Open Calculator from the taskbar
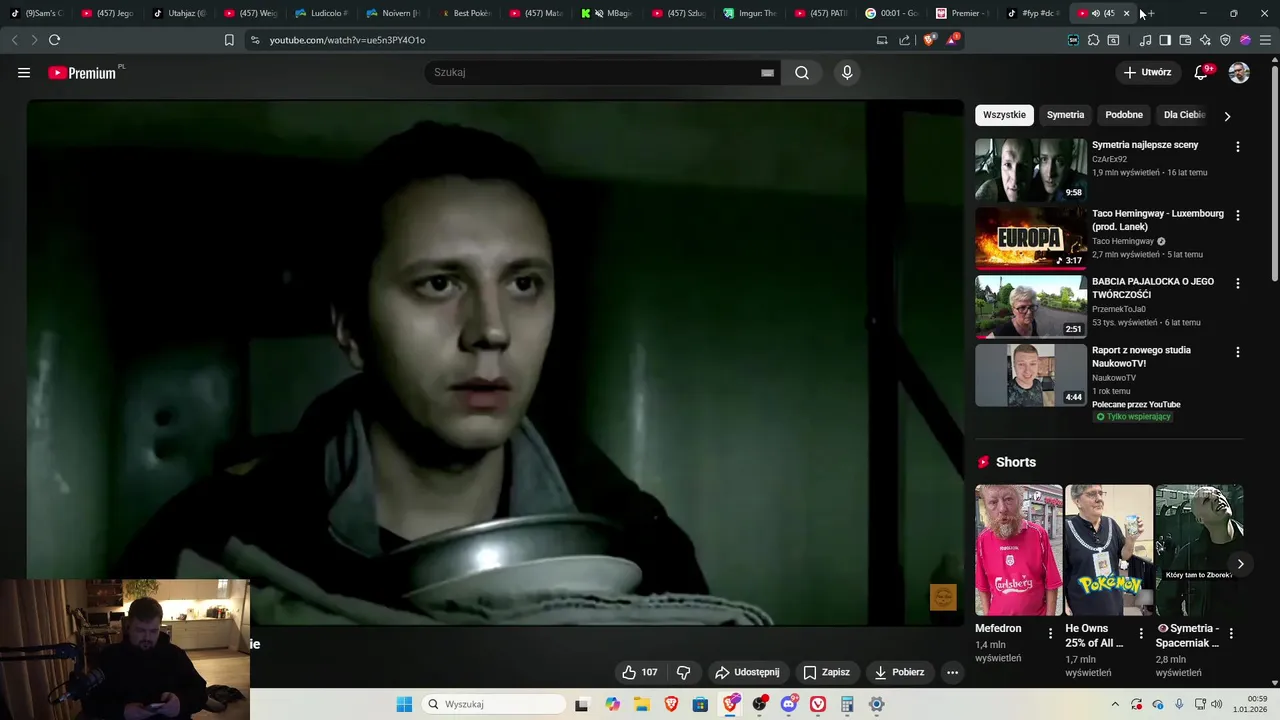 point(847,704)
